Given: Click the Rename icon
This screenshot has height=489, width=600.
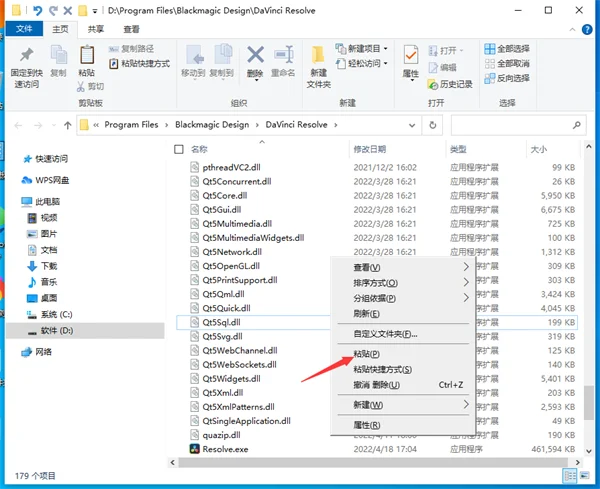Looking at the screenshot, I should coord(284,54).
